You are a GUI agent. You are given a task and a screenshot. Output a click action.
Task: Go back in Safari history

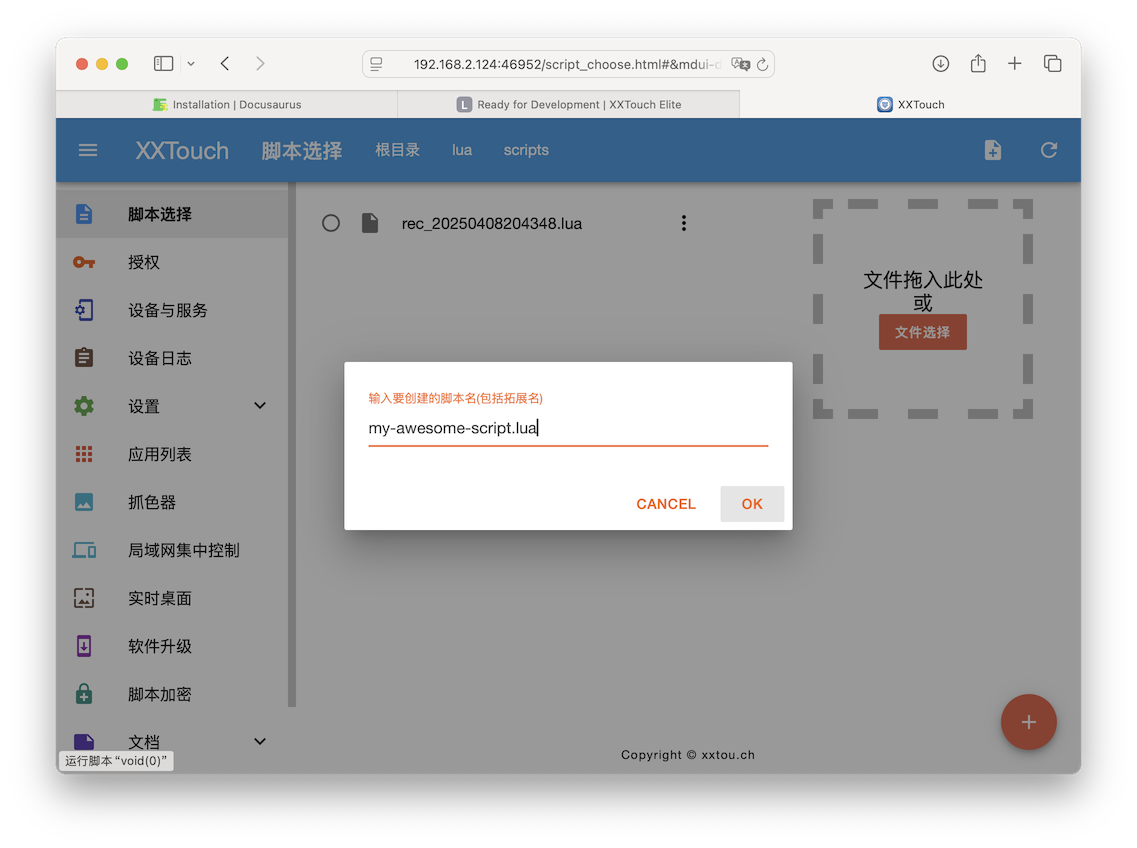coord(225,64)
